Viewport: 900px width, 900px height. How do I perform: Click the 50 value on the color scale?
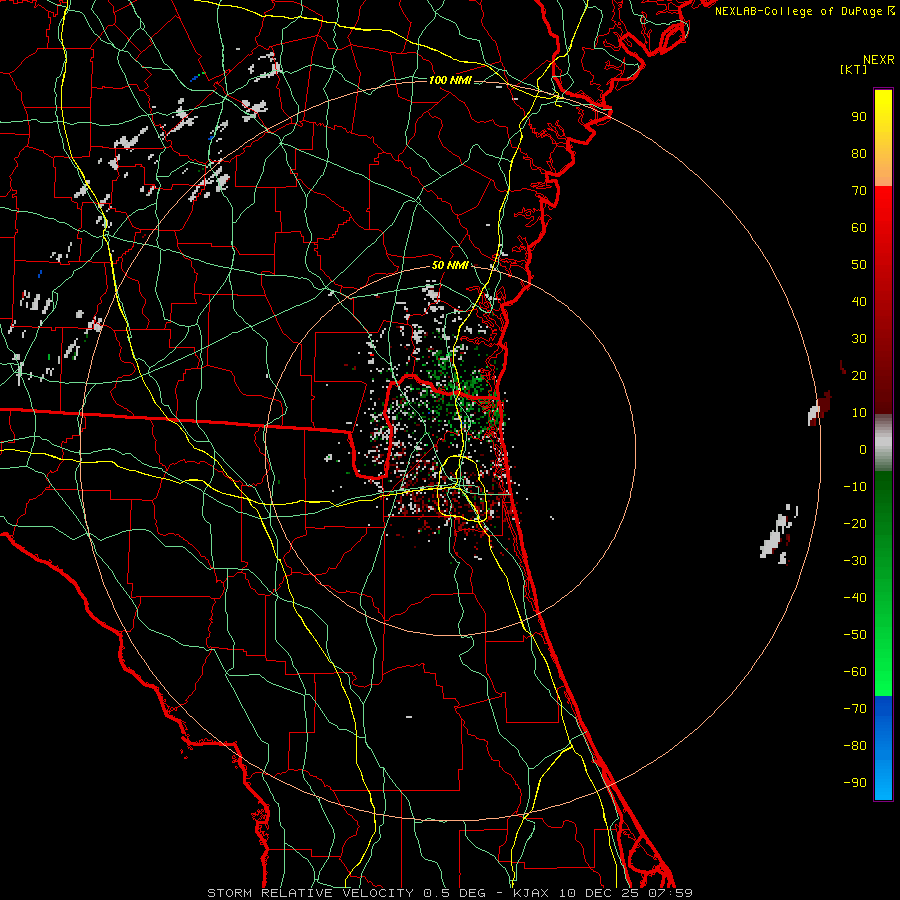[x=859, y=265]
